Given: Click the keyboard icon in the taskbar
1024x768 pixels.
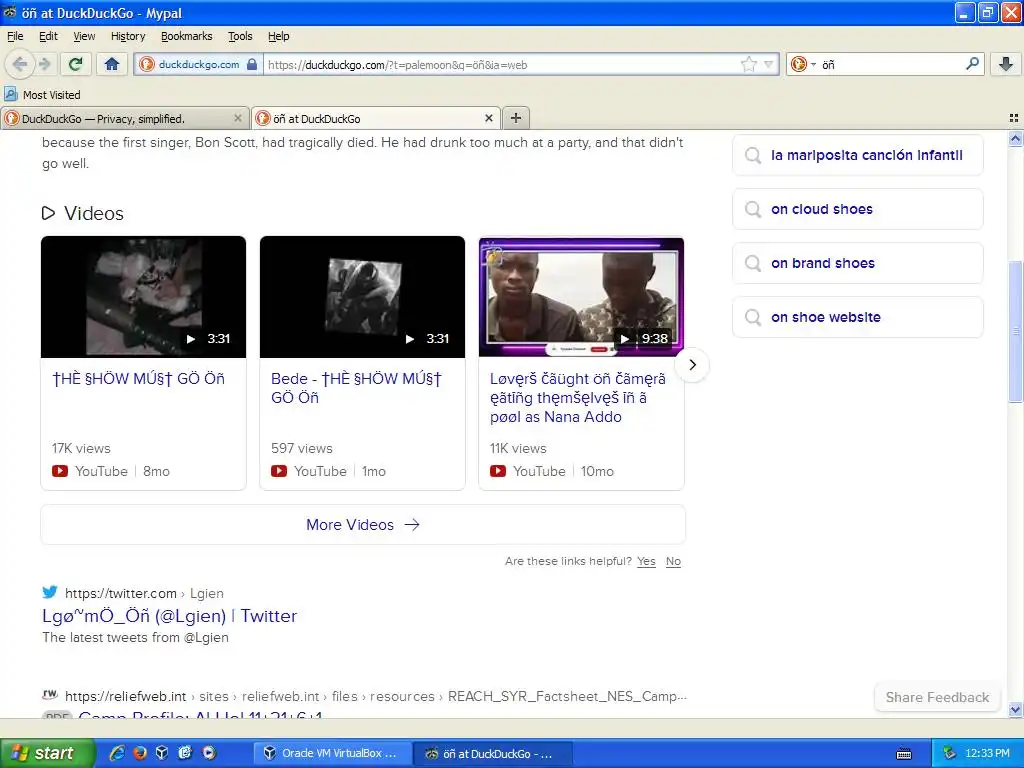Looking at the screenshot, I should [904, 754].
